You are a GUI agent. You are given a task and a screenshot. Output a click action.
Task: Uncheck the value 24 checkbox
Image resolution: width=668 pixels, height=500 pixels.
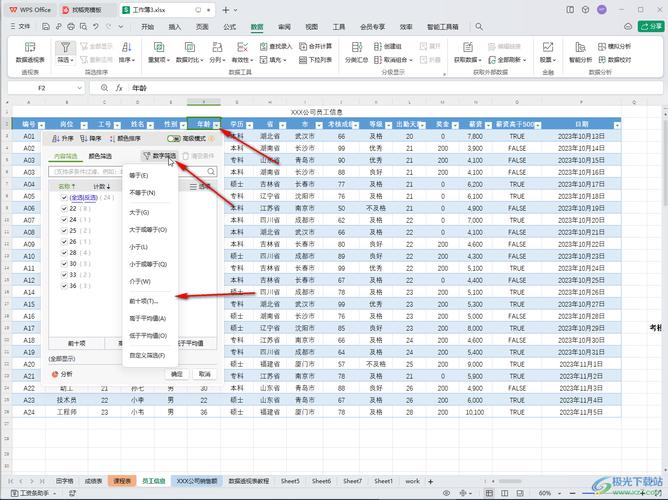coord(64,220)
